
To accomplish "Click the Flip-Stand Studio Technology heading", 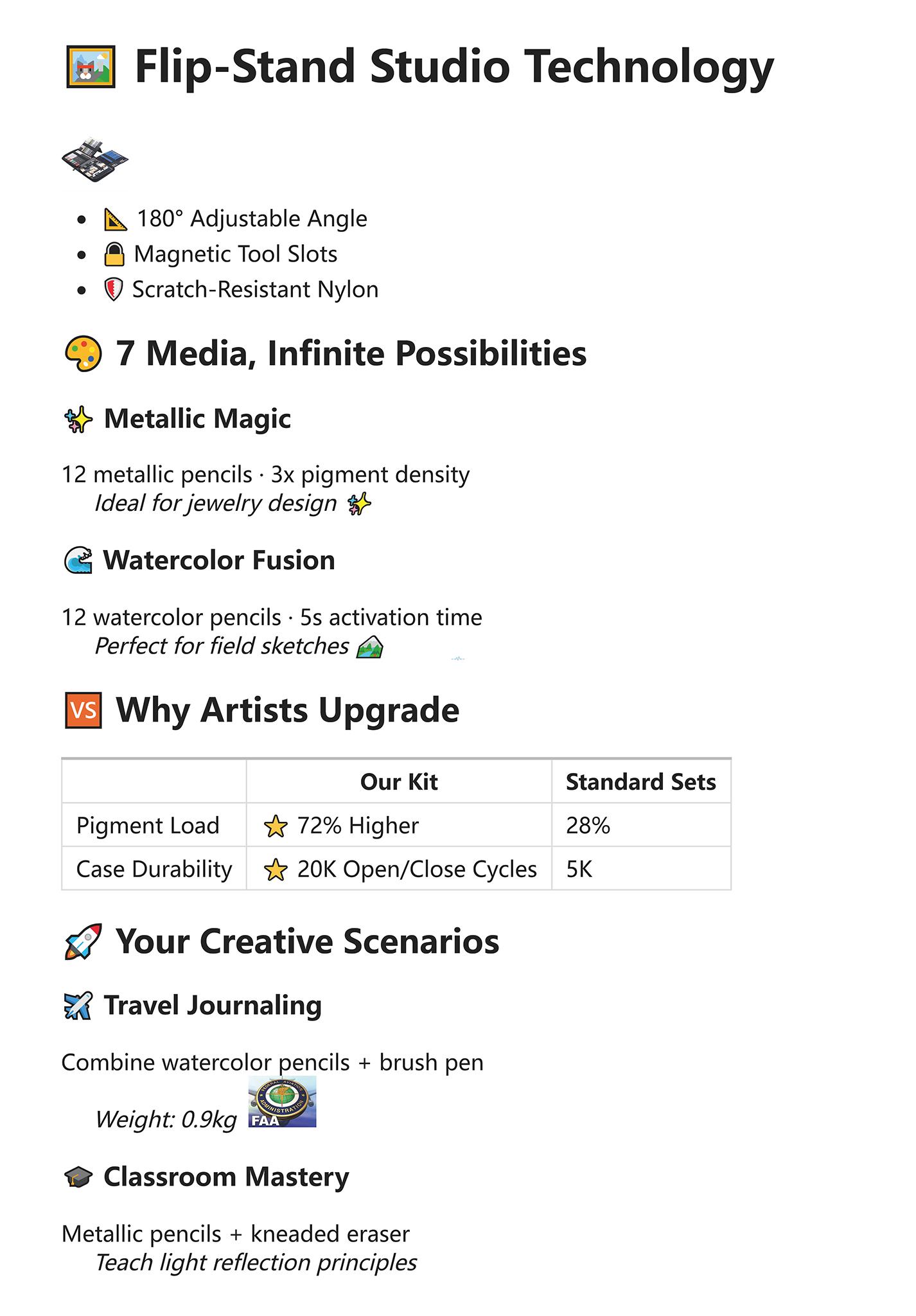I will [454, 67].
